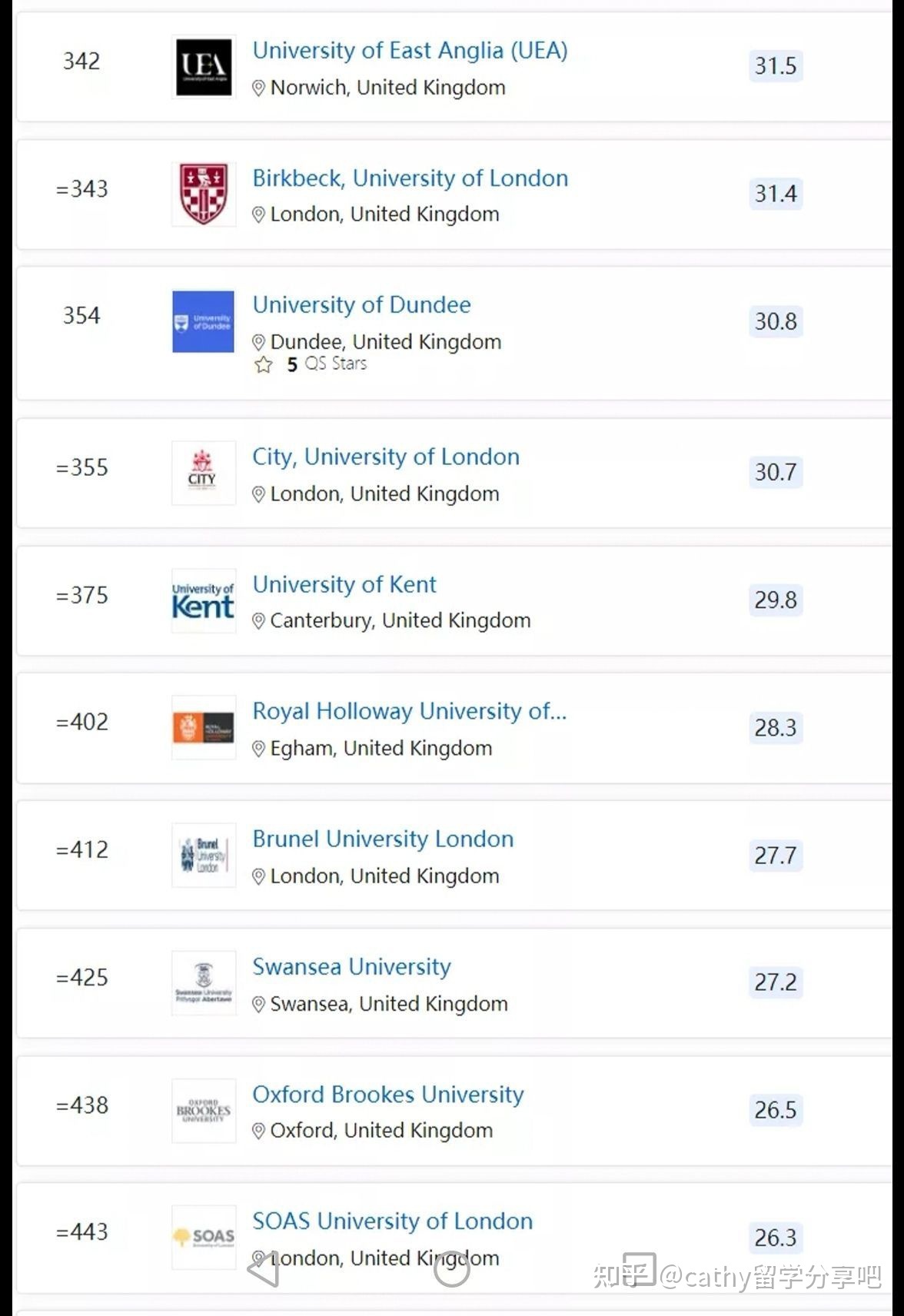Viewport: 904px width, 1316px height.
Task: Click the Swansea University crest logo
Action: (204, 982)
